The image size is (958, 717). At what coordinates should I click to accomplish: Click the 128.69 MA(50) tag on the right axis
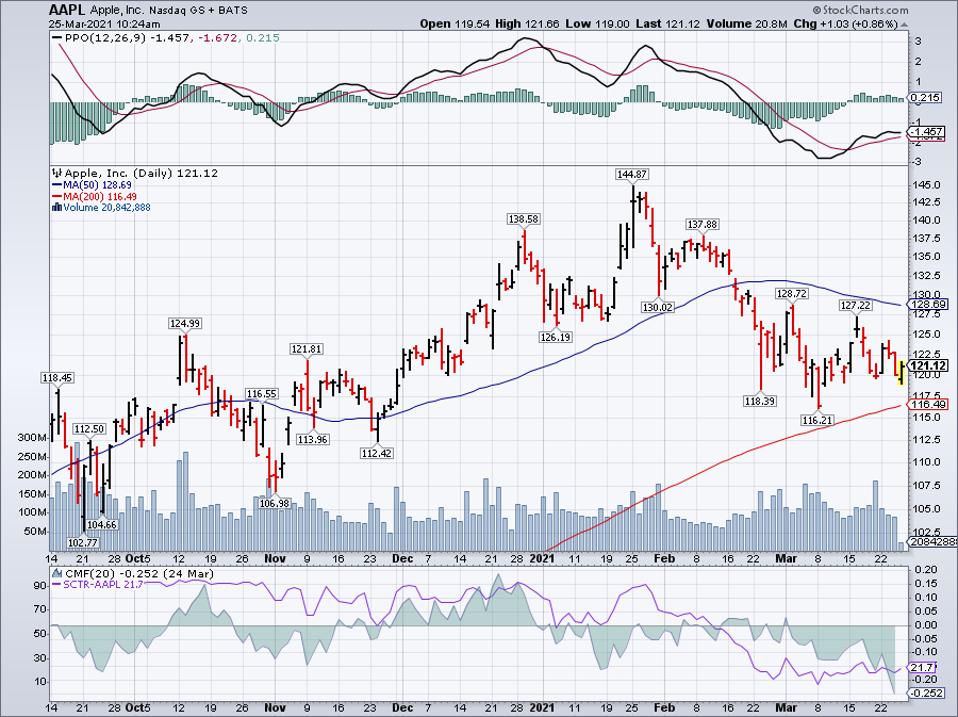coord(927,304)
